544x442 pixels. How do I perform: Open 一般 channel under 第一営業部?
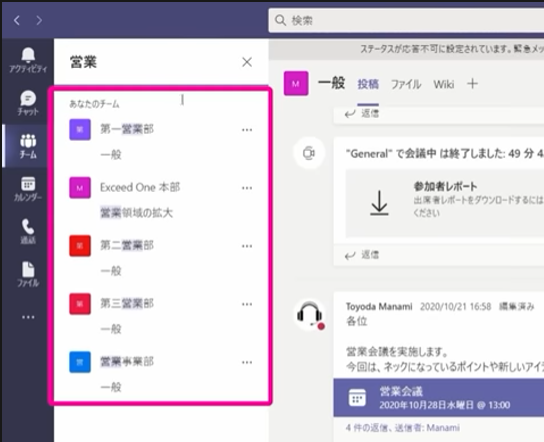(x=111, y=154)
